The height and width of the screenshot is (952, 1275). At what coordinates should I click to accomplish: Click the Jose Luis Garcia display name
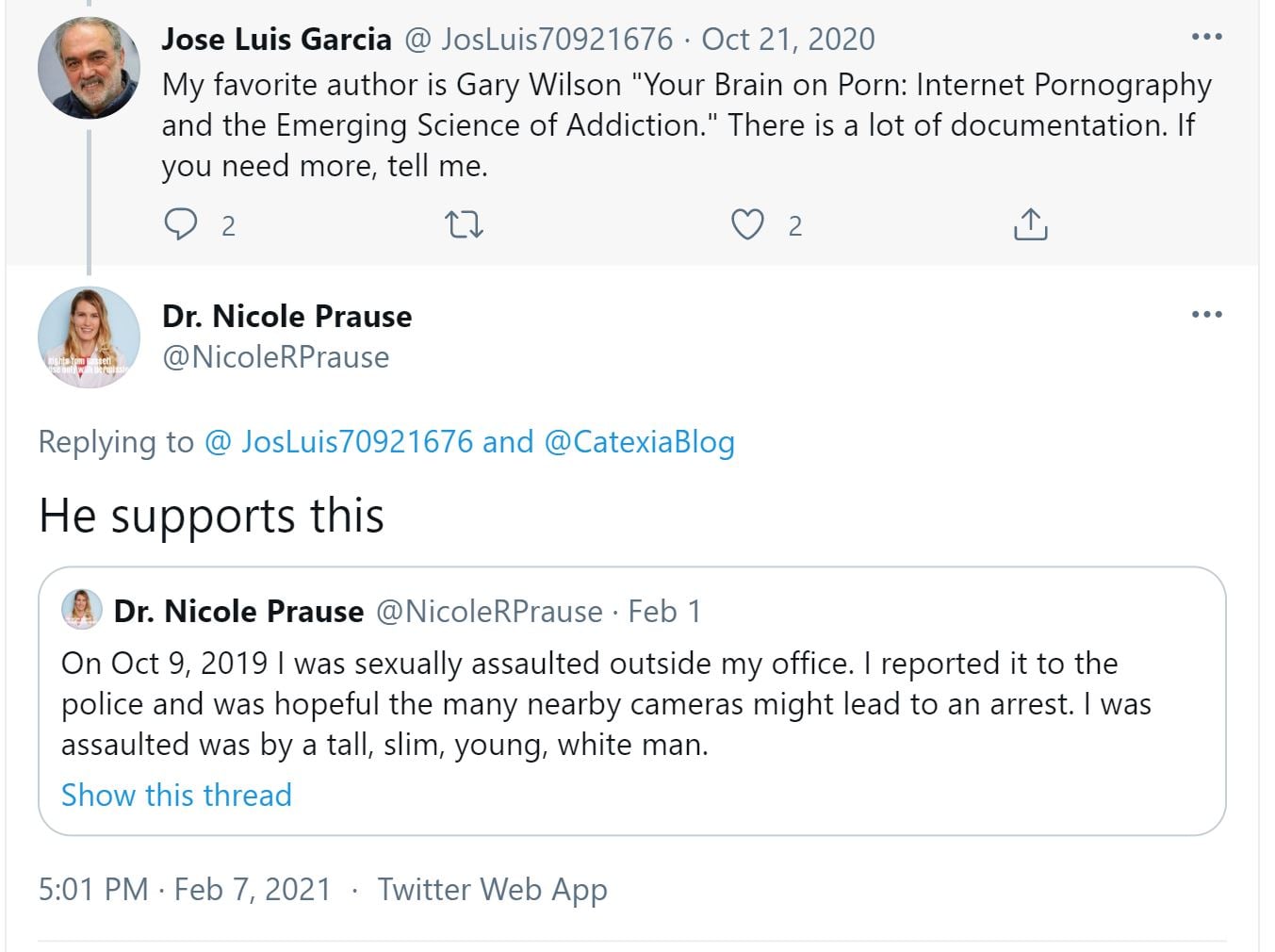point(276,39)
